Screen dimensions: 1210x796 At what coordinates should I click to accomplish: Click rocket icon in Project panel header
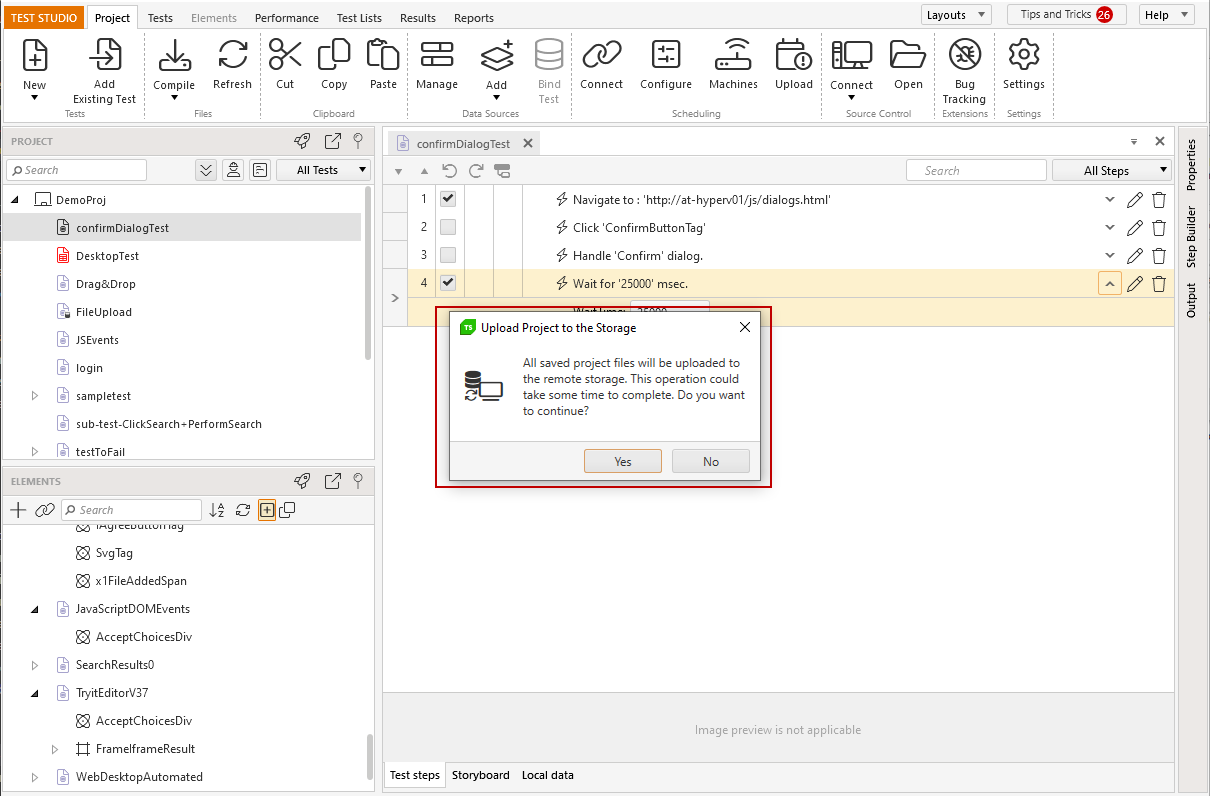pyautogui.click(x=302, y=141)
